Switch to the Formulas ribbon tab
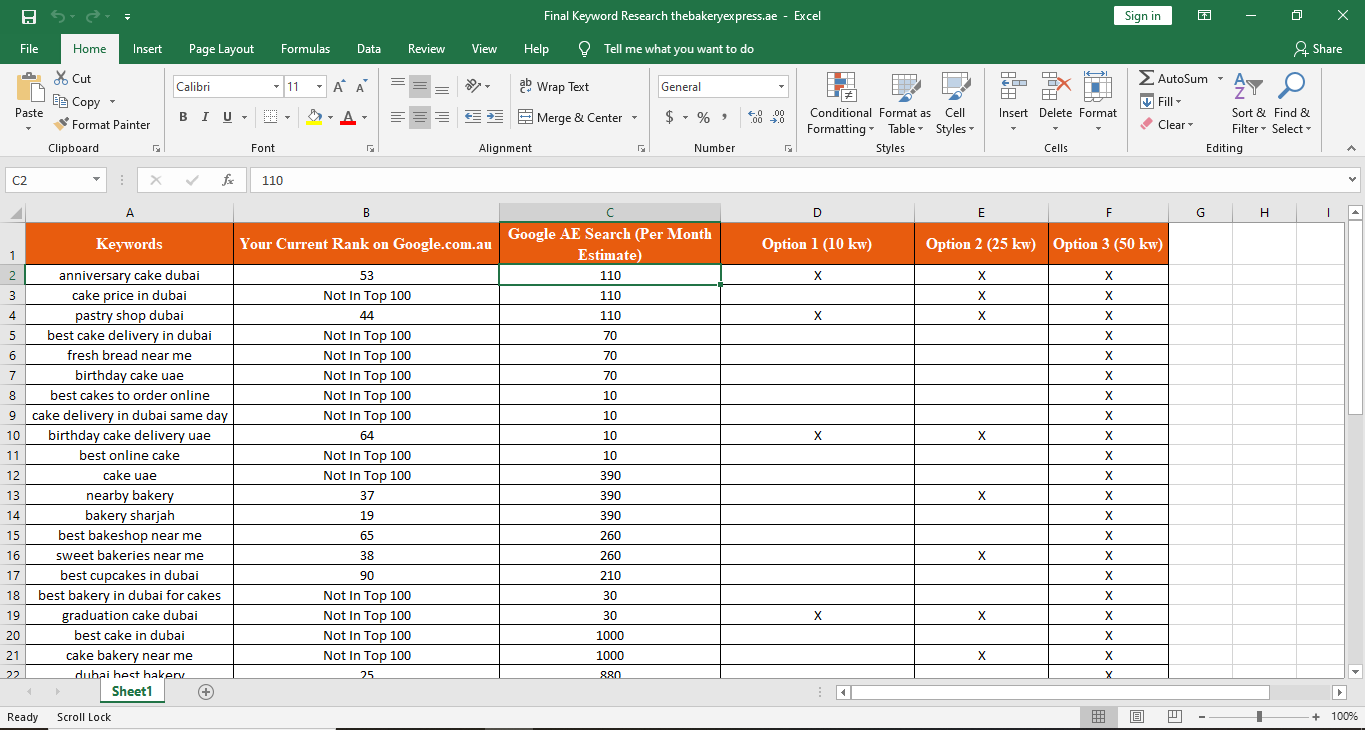The height and width of the screenshot is (730, 1365). (305, 48)
